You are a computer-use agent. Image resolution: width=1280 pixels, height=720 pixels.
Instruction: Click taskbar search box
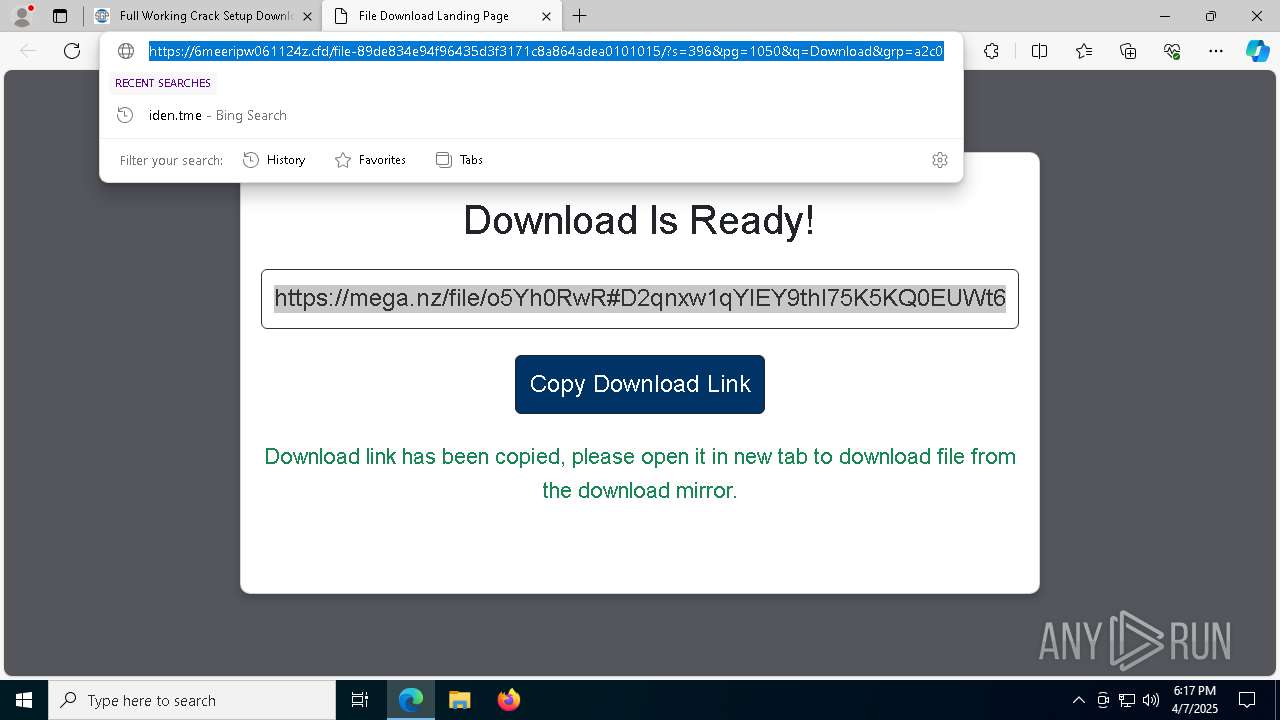192,700
